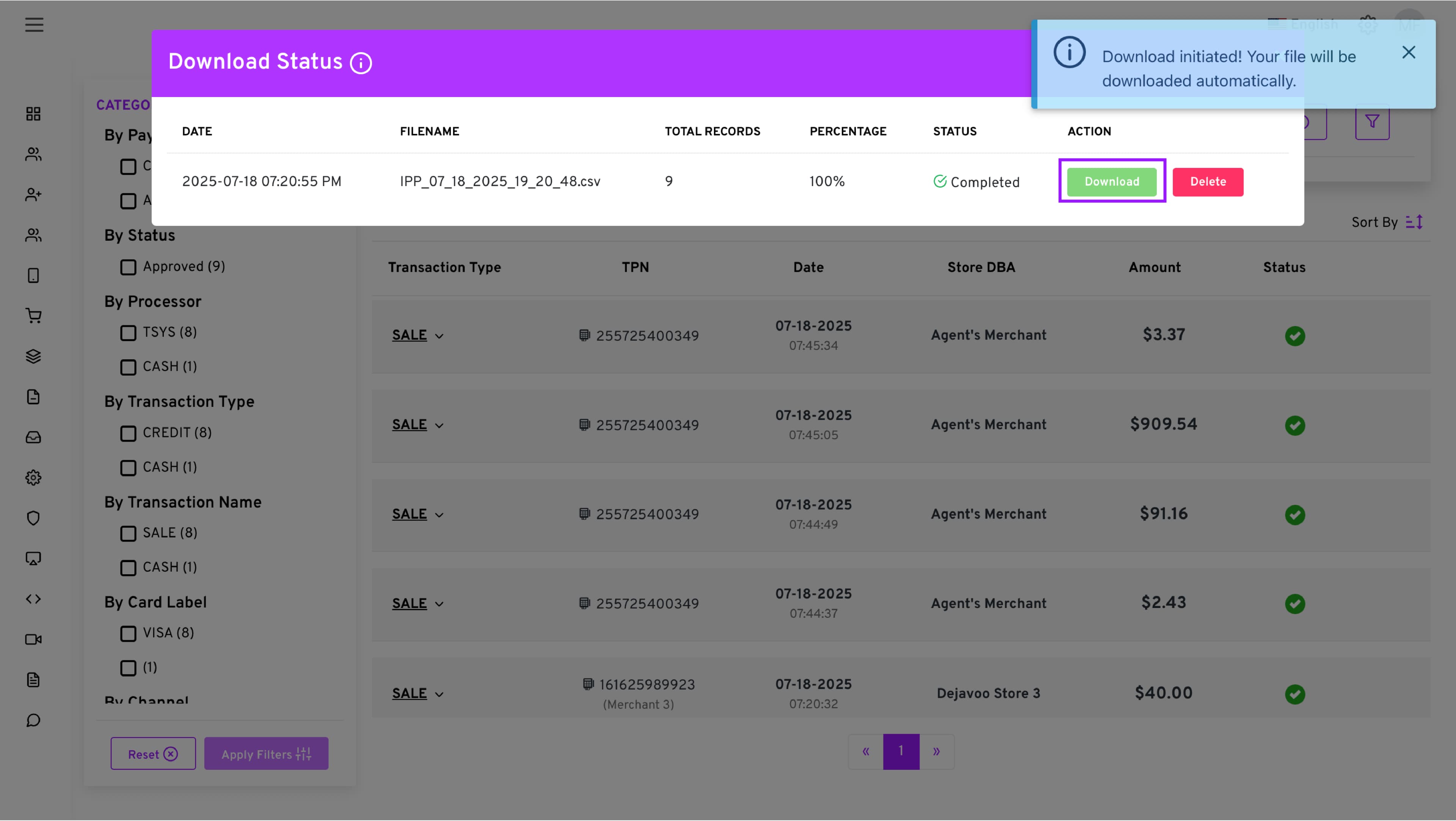Check the Approved (9) status checkbox
The width and height of the screenshot is (1456, 821).
click(128, 267)
